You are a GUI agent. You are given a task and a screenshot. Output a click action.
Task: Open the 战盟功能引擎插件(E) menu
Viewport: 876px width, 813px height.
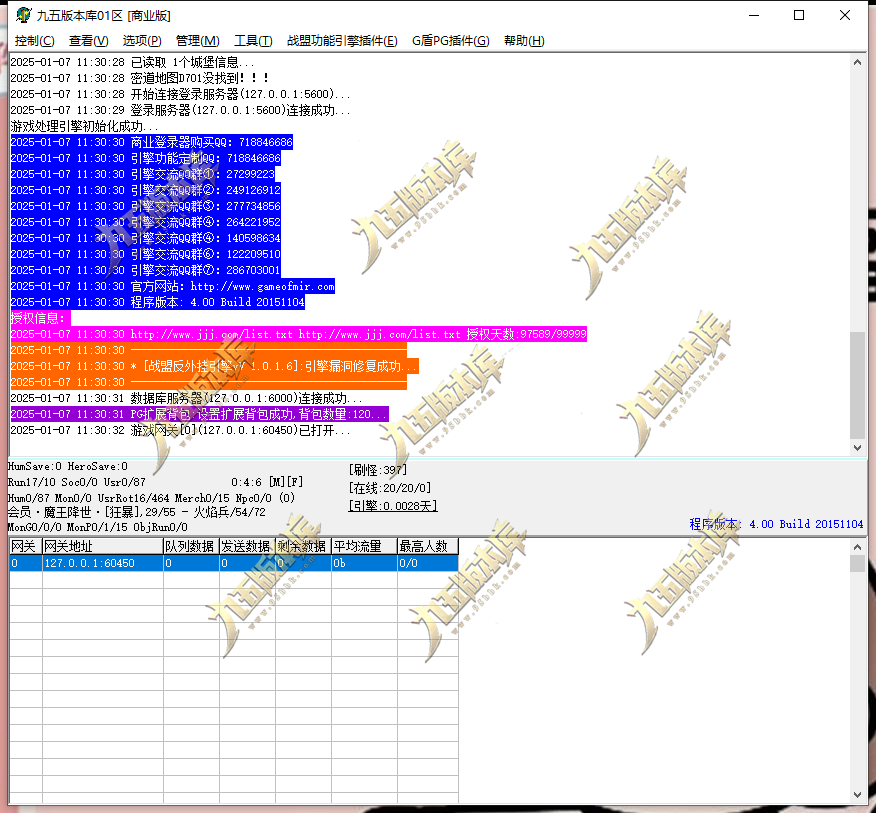click(342, 41)
